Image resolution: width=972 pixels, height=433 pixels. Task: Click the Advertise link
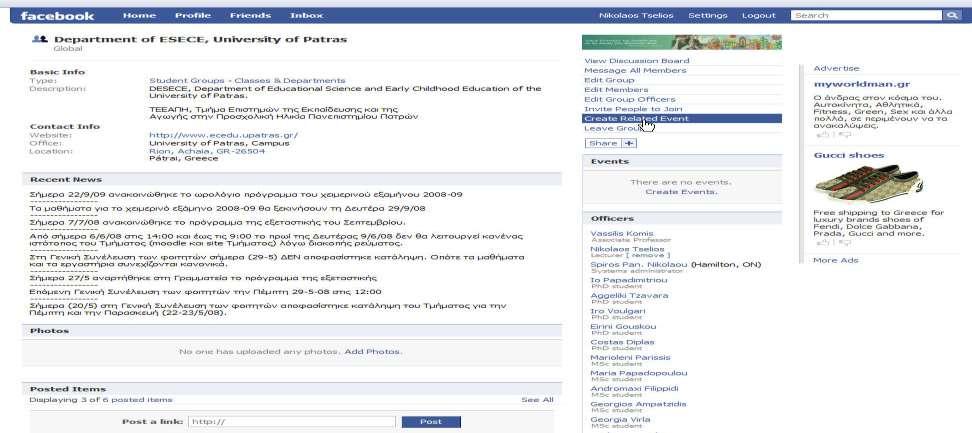pos(836,68)
